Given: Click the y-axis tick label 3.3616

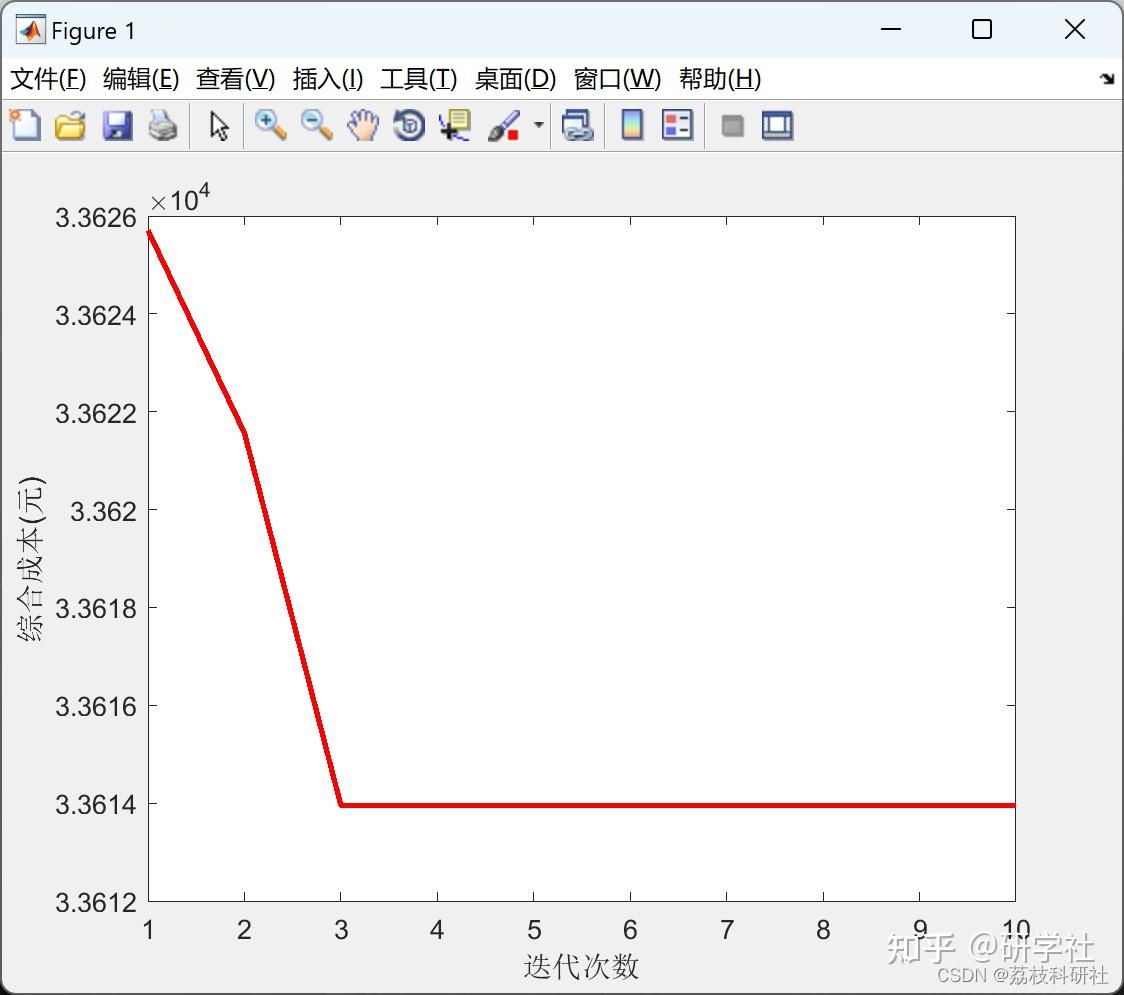Looking at the screenshot, I should tap(95, 707).
